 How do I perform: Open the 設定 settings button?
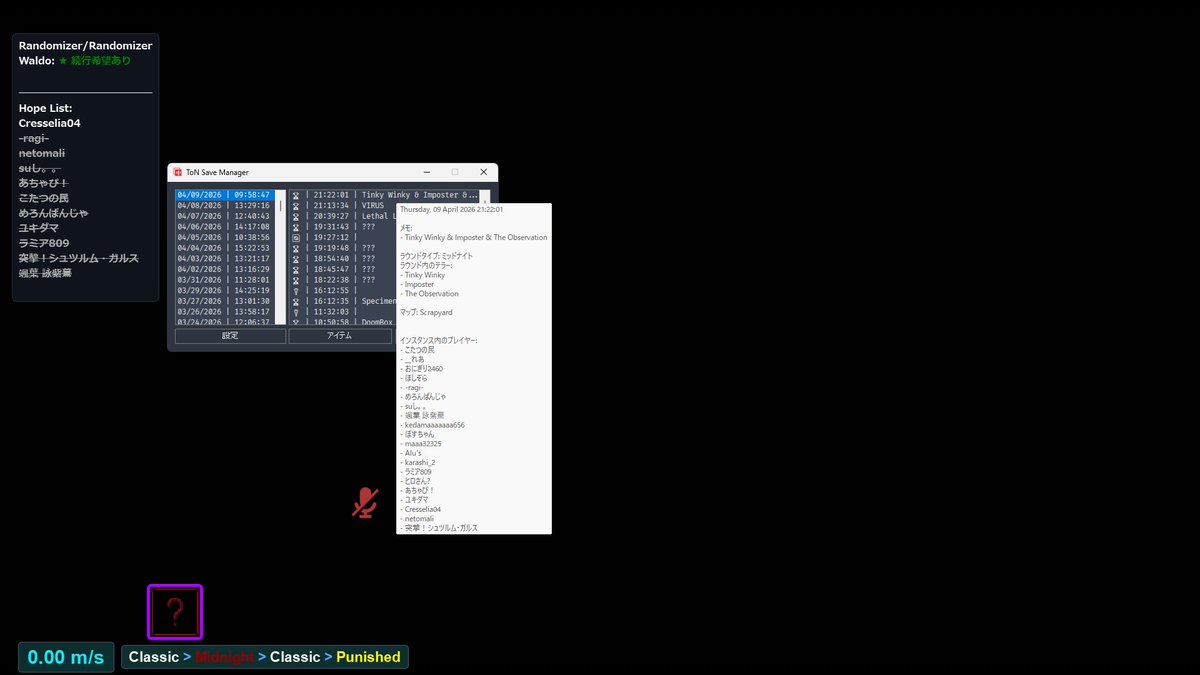pyautogui.click(x=230, y=336)
